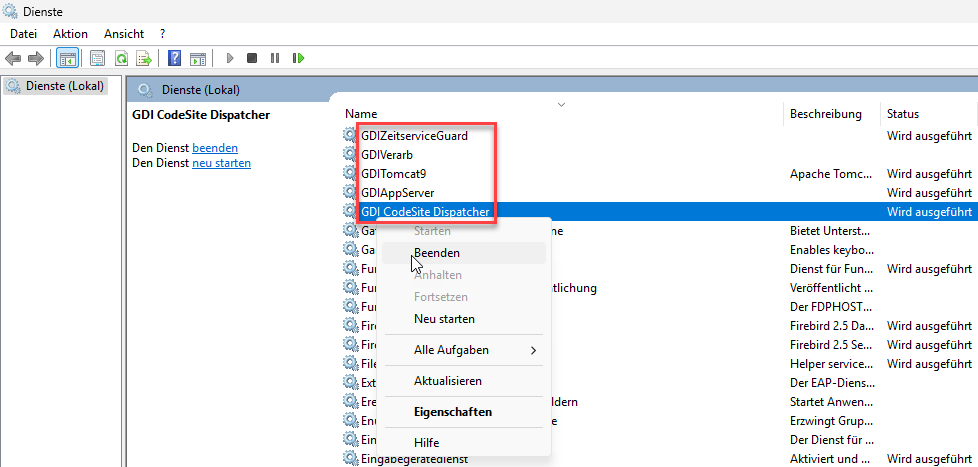Click the status cell of GDIZeitserviceGuard
The image size is (978, 467).
click(929, 135)
